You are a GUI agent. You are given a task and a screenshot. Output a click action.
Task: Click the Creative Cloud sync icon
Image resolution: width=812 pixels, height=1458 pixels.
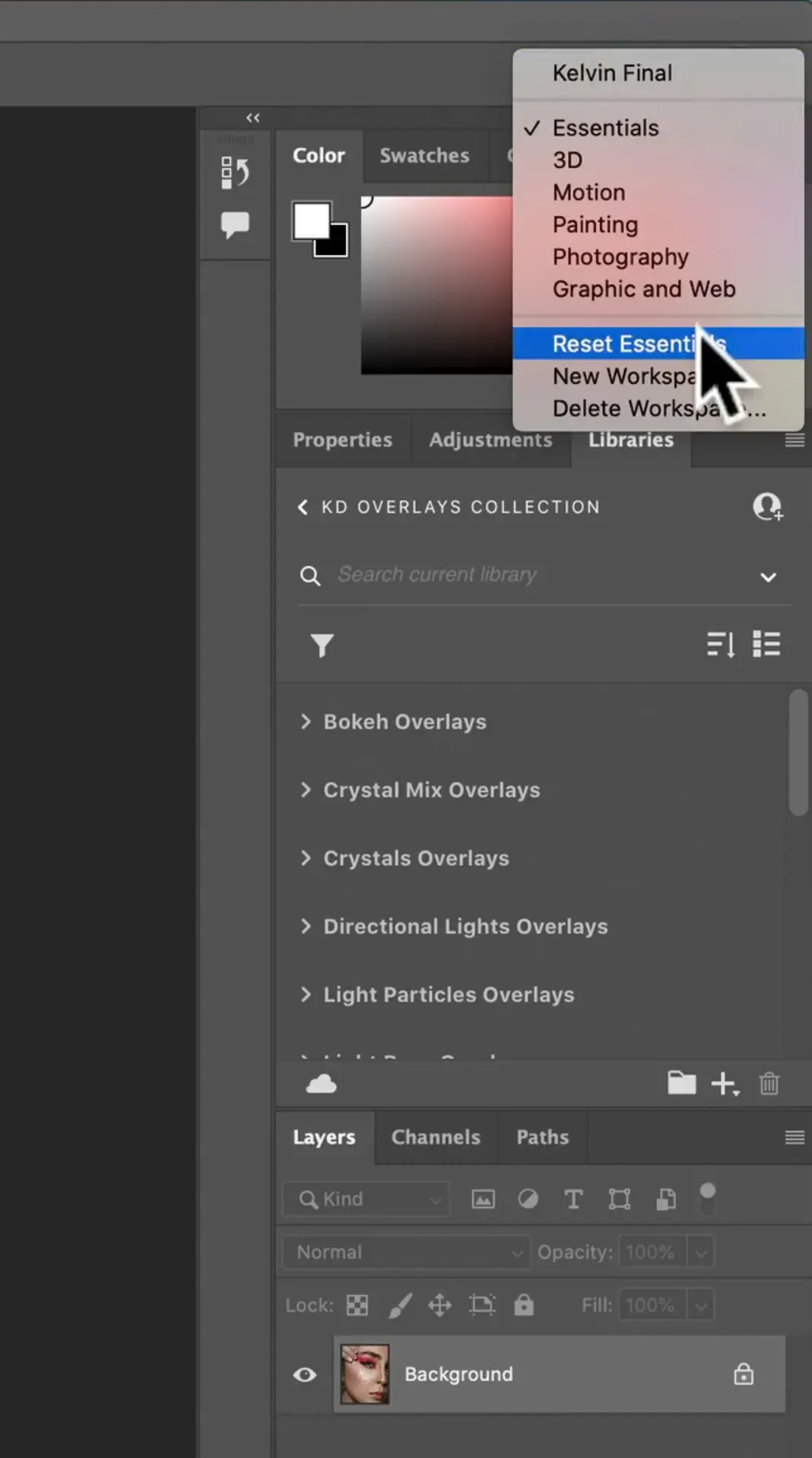pos(321,1084)
